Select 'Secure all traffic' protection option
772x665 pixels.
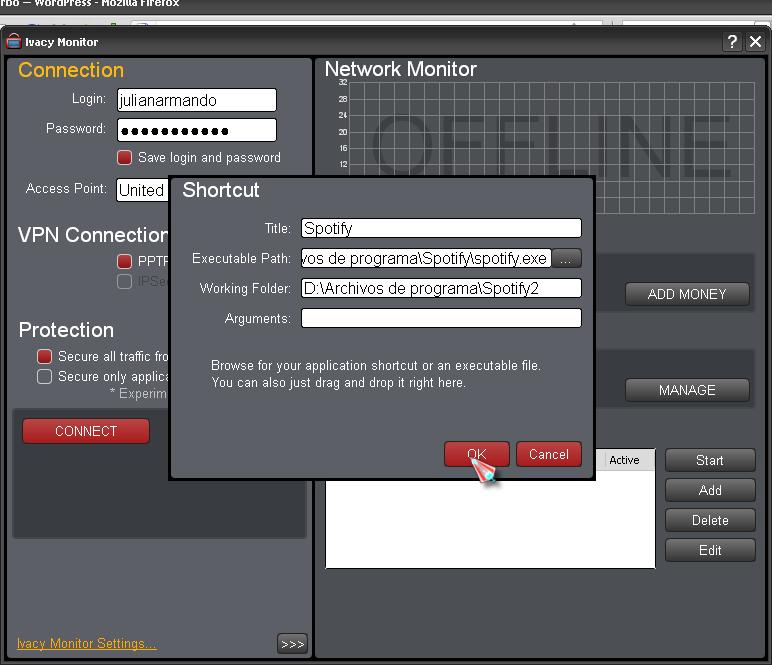[x=44, y=356]
